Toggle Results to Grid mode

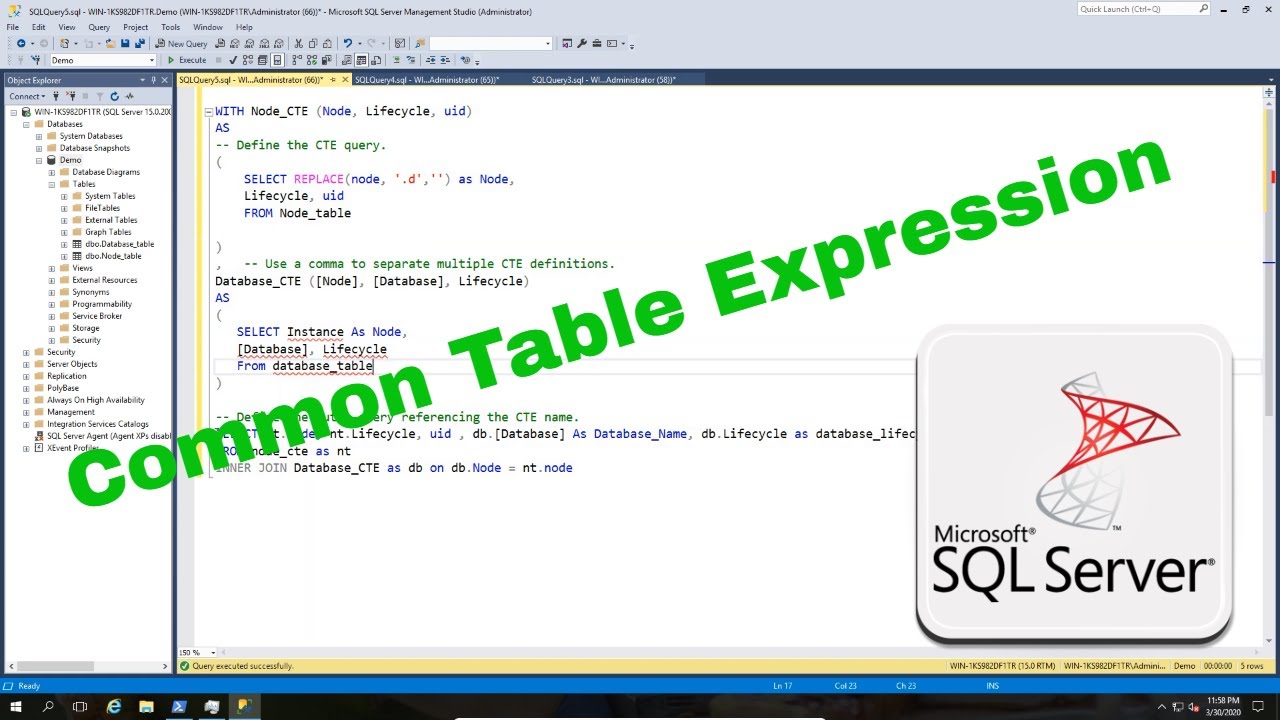(361, 60)
